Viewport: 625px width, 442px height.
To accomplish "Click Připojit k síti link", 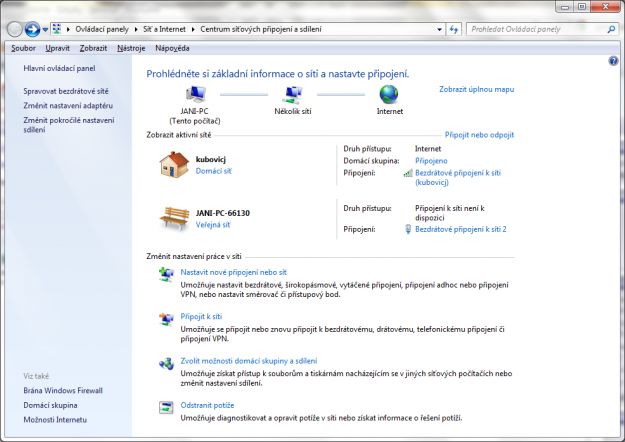I will (x=201, y=316).
